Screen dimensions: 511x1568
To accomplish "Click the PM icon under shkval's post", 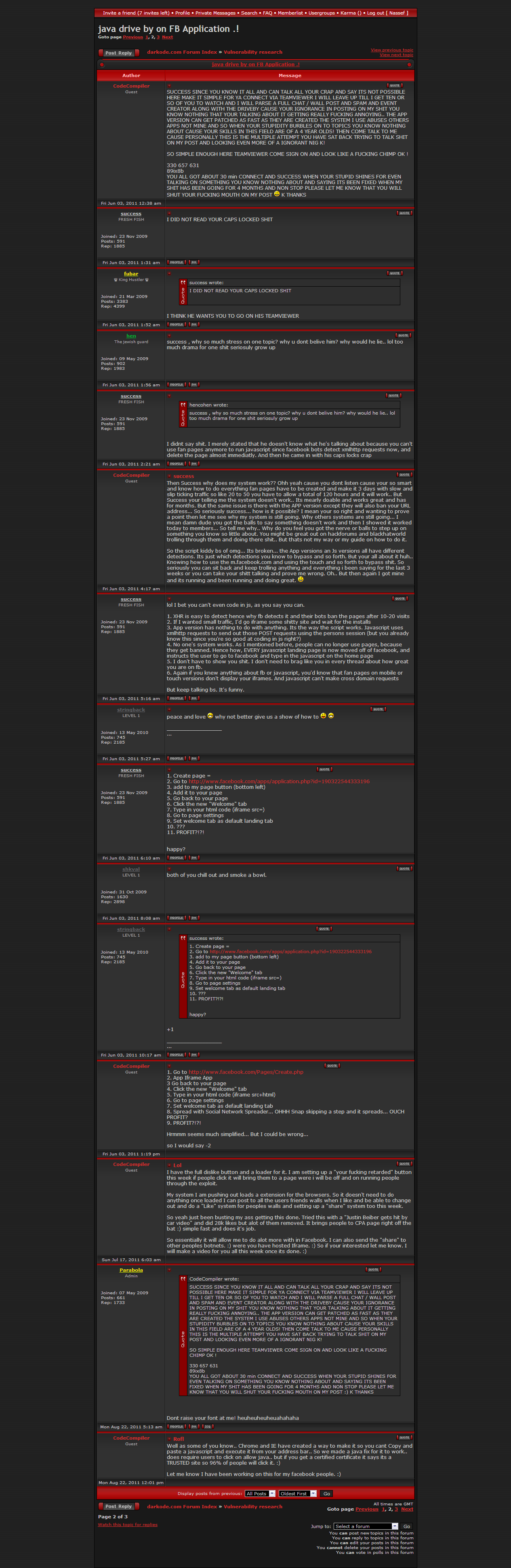I will click(x=193, y=918).
